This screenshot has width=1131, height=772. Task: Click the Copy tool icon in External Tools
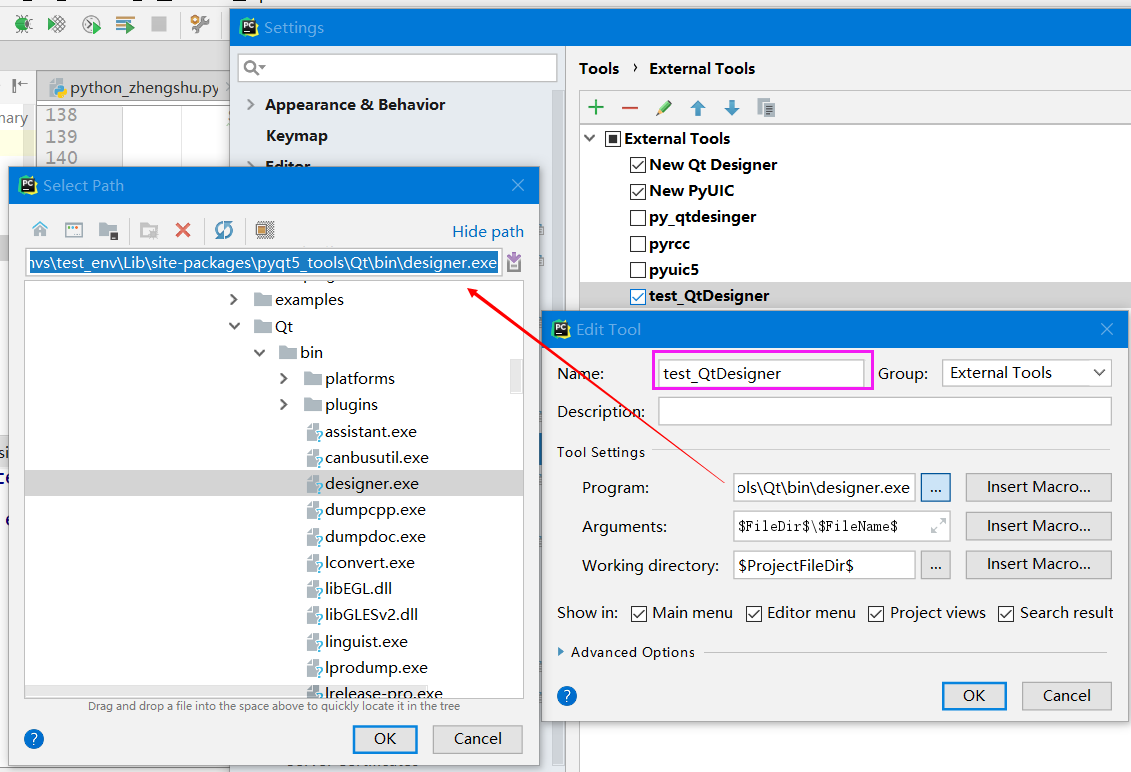pyautogui.click(x=766, y=108)
